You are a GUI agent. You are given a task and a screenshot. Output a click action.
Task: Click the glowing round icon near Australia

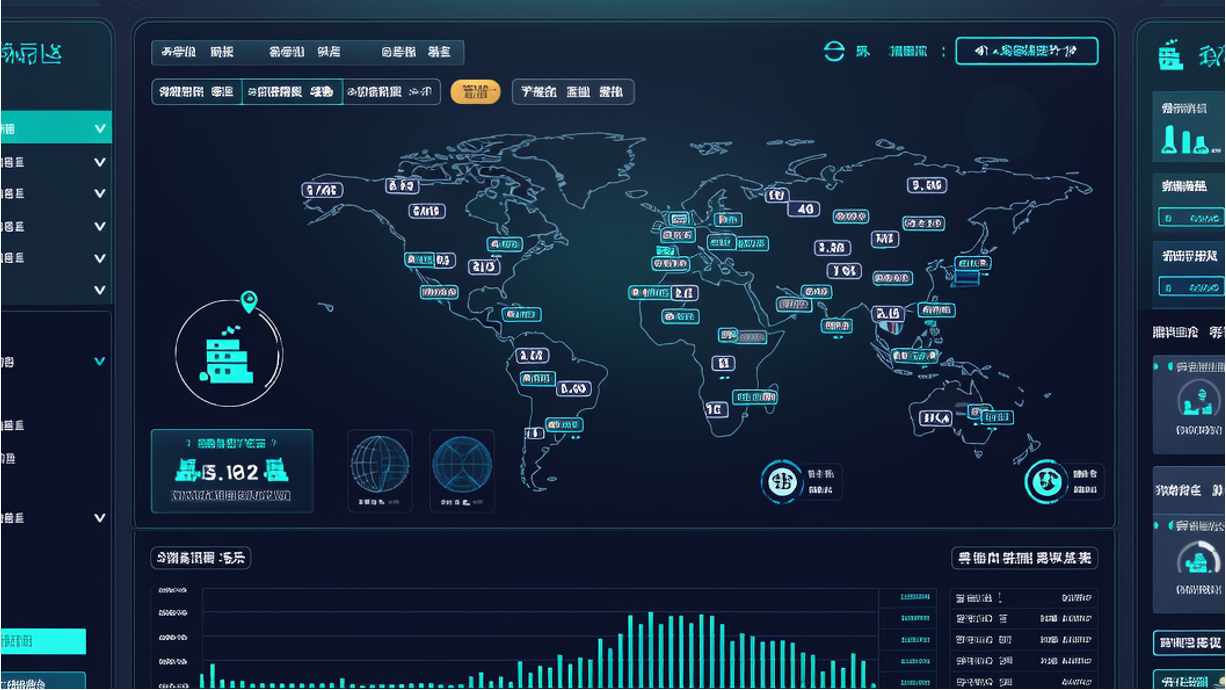click(1046, 481)
